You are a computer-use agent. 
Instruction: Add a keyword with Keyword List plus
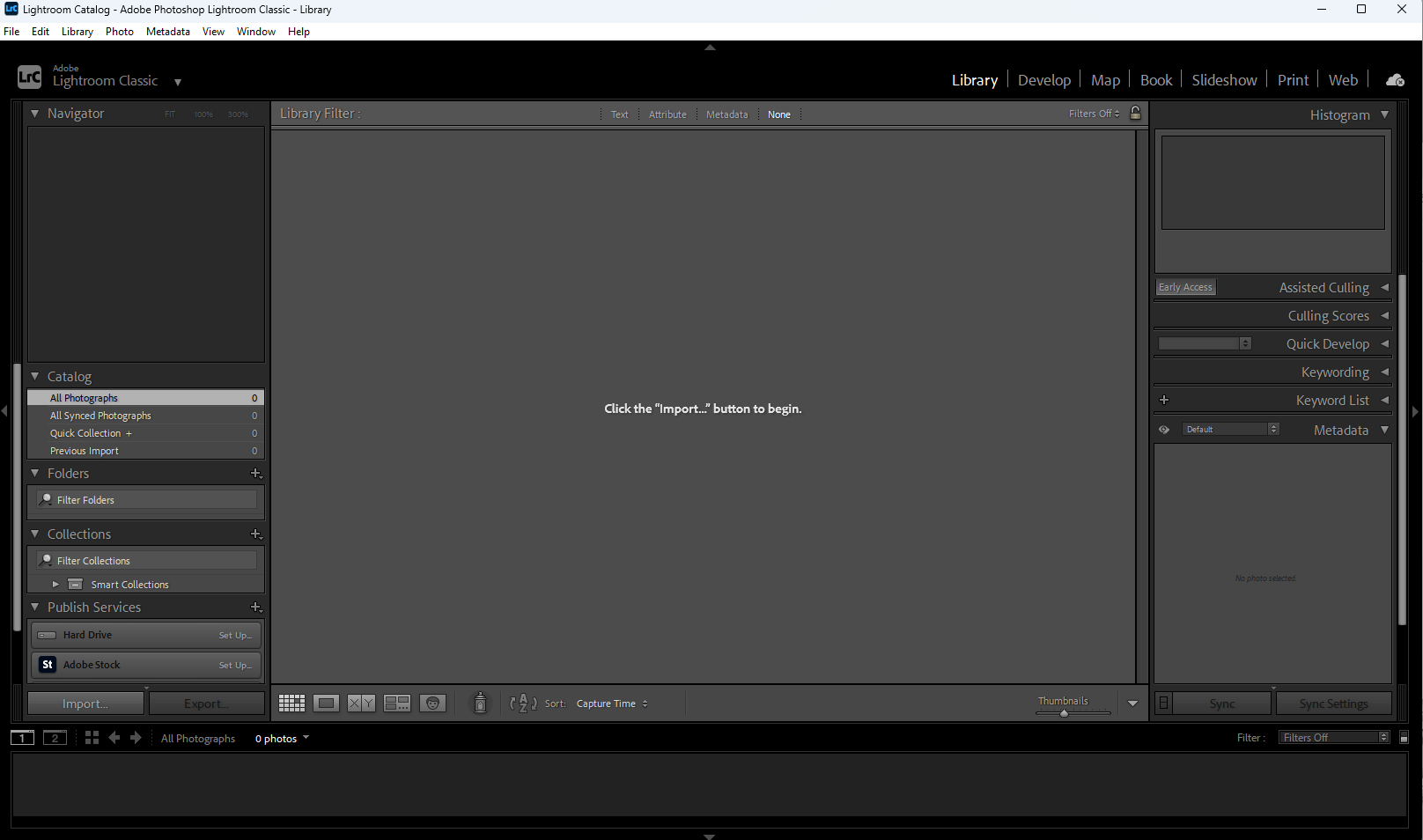point(1164,400)
